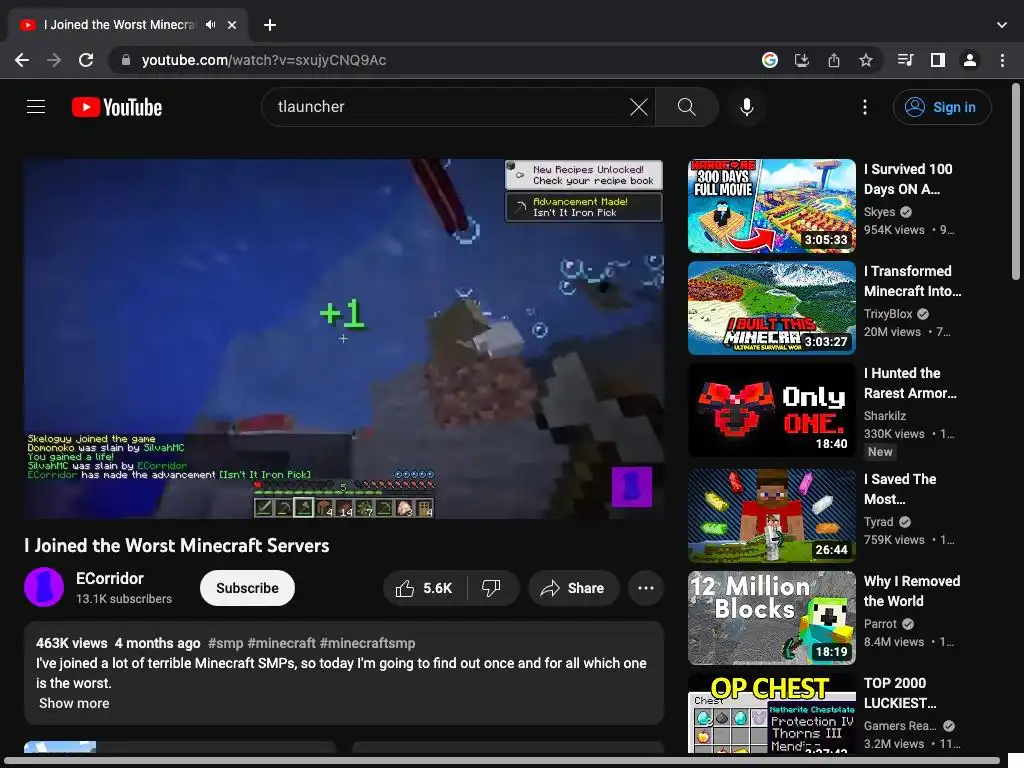Click the address bar URL
This screenshot has height=768, width=1024.
point(264,60)
